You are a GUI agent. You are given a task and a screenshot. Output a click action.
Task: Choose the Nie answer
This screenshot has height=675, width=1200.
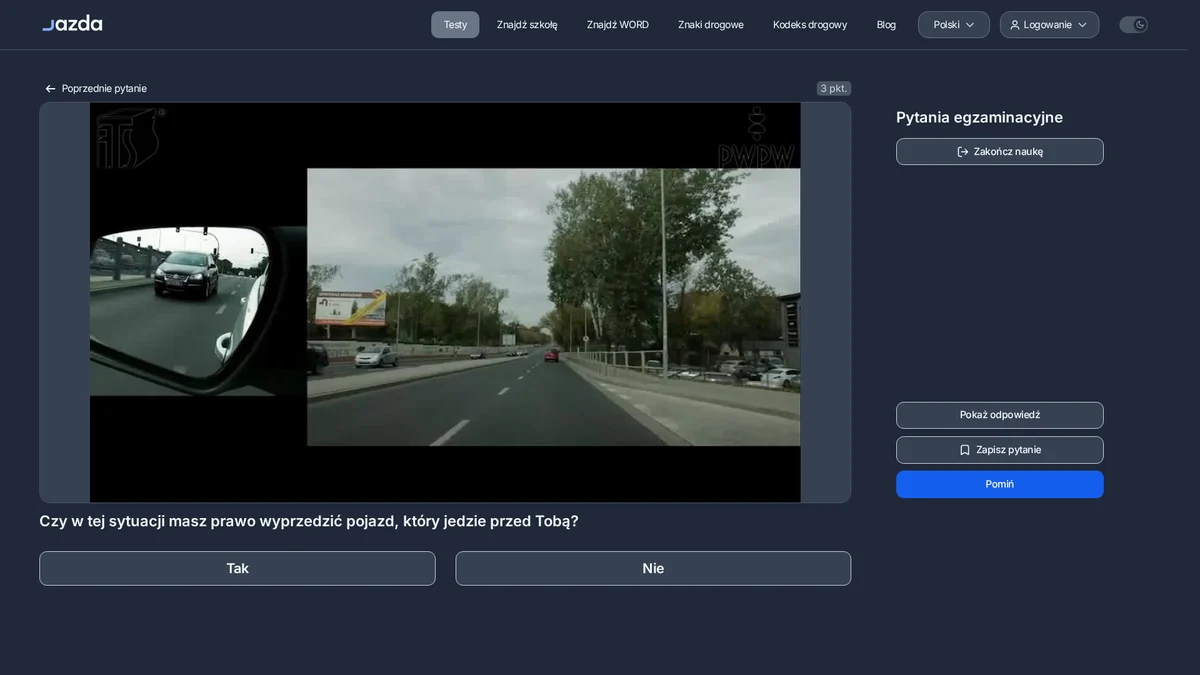(653, 568)
